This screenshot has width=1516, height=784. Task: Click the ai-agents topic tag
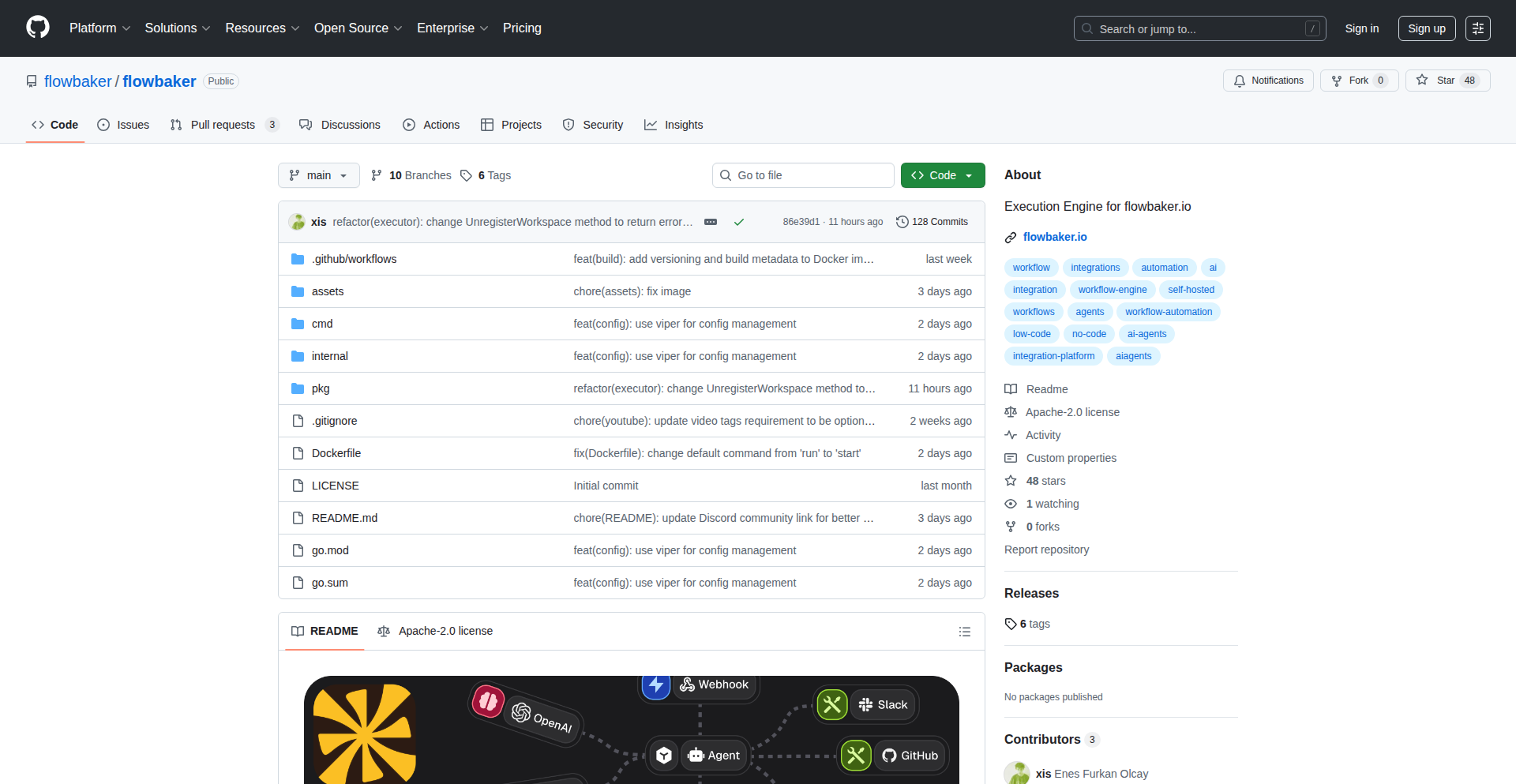click(1146, 334)
